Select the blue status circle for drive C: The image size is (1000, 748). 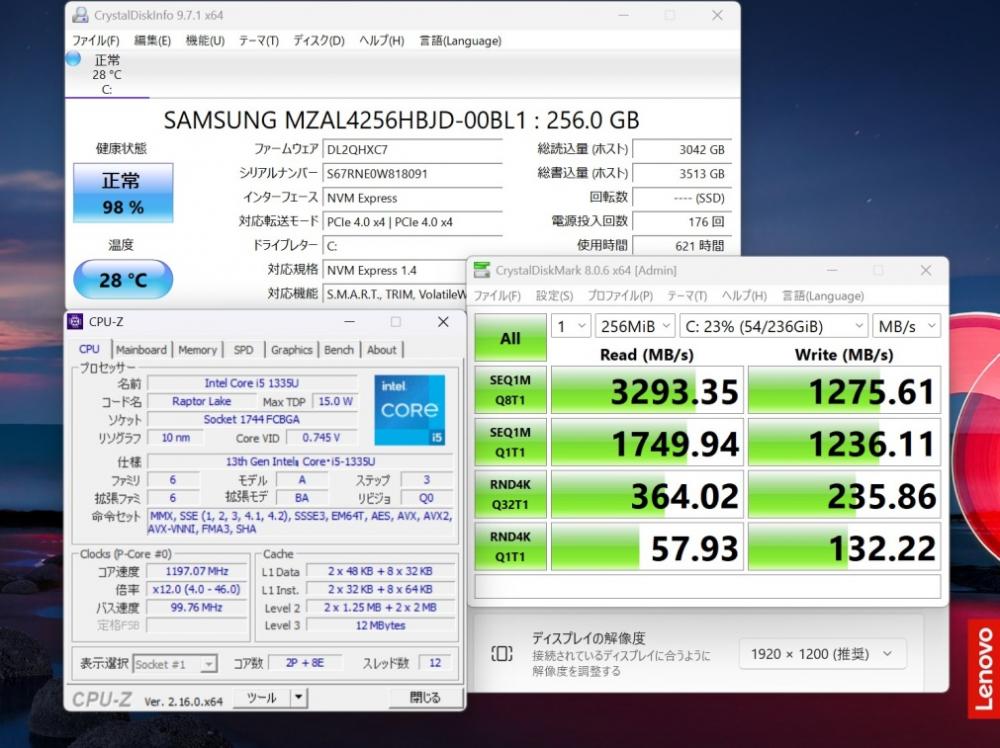point(73,59)
